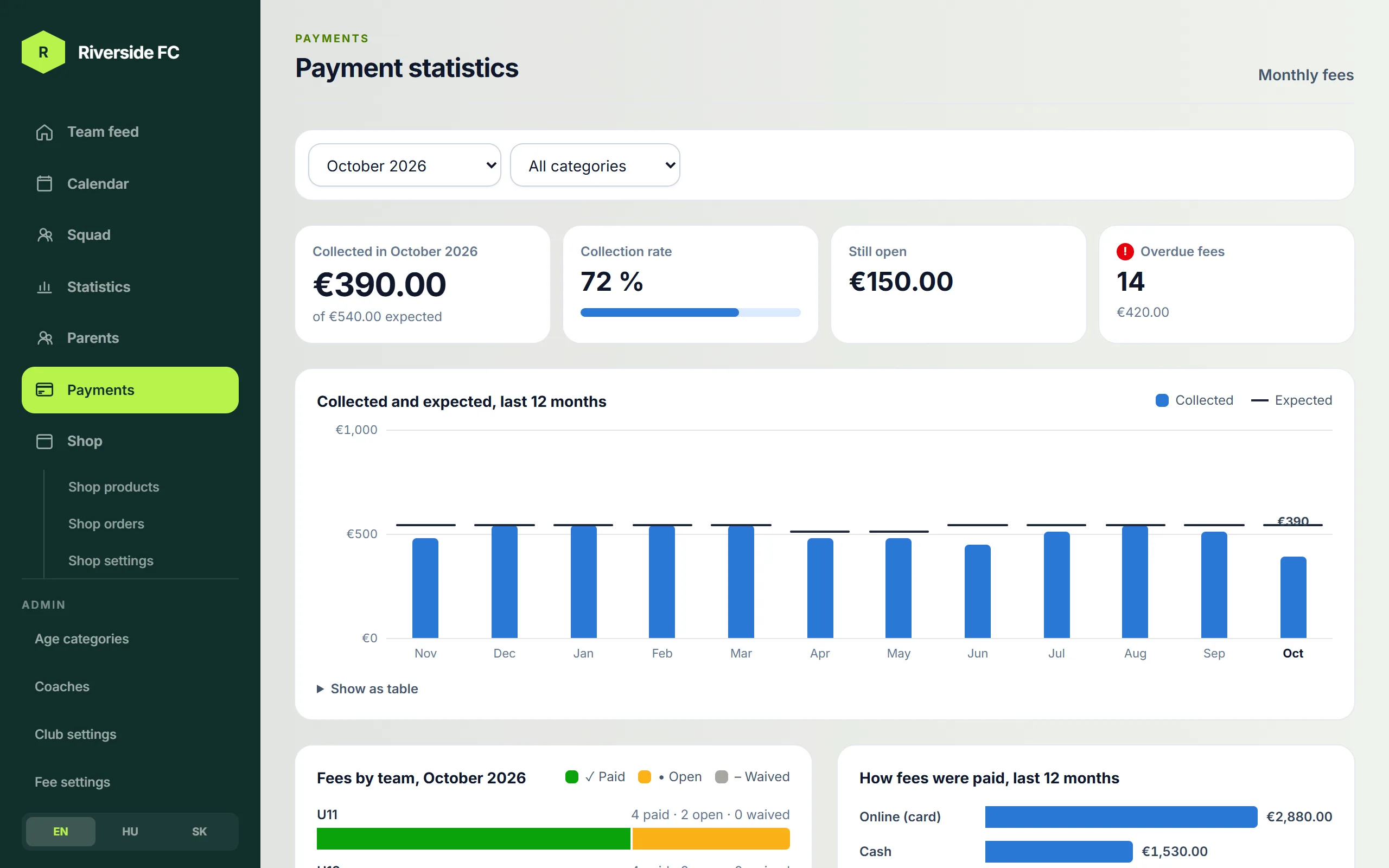Click '4 paid · 2 open · 0 waived' text

[711, 815]
